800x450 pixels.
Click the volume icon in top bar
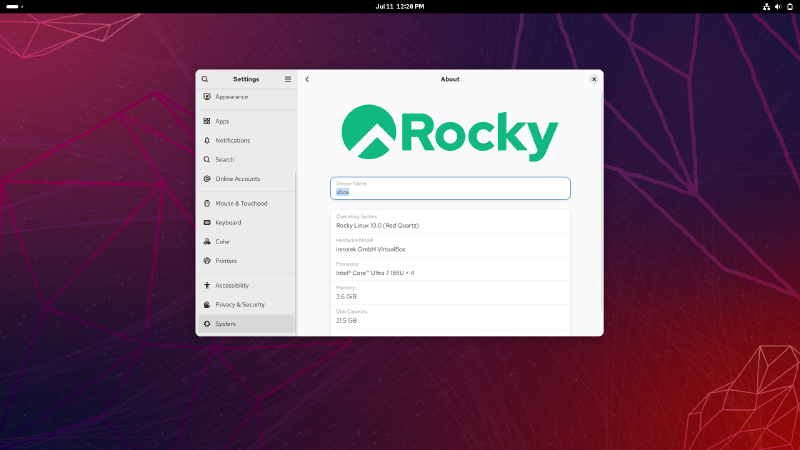coord(778,6)
